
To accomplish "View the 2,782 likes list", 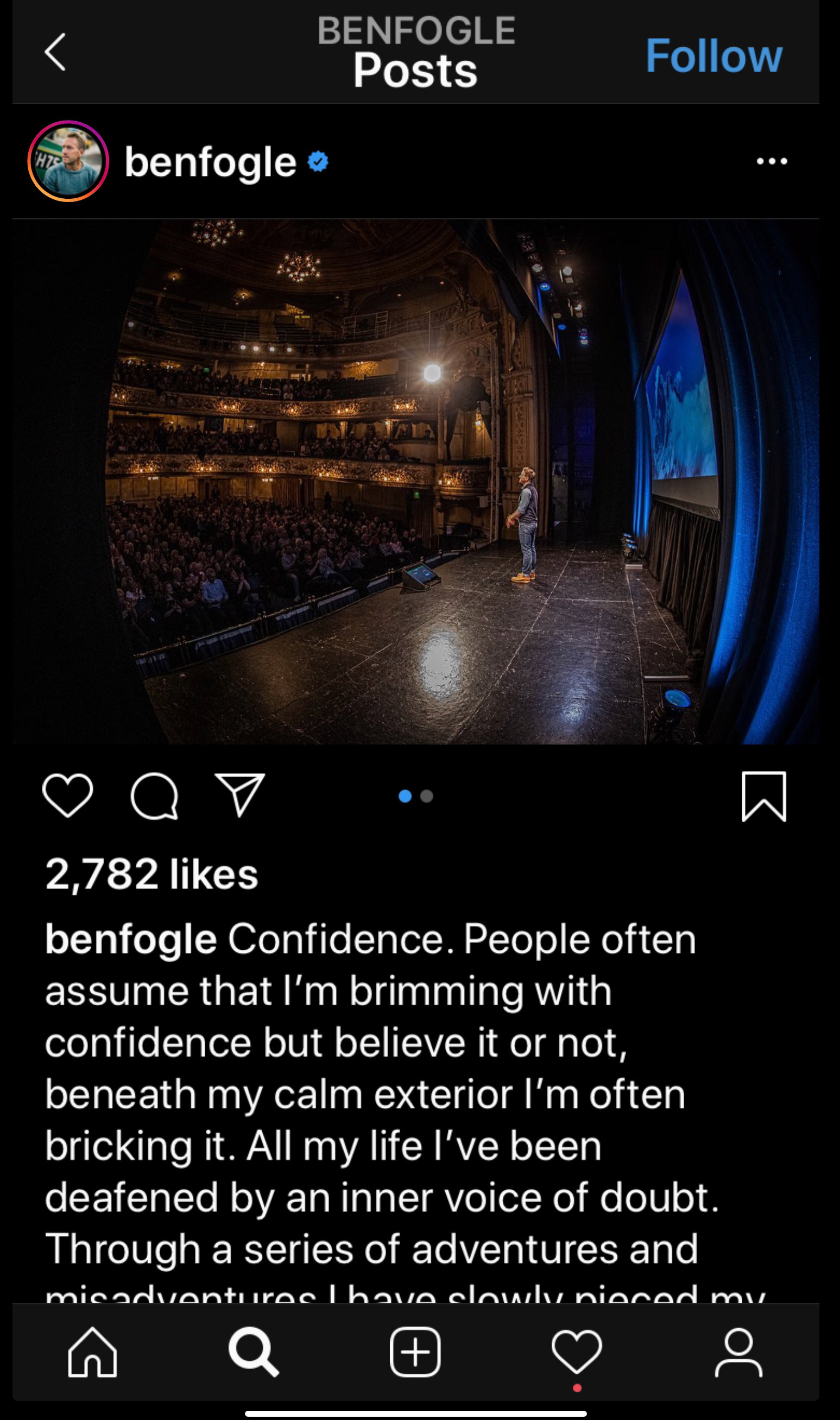I will click(x=151, y=874).
